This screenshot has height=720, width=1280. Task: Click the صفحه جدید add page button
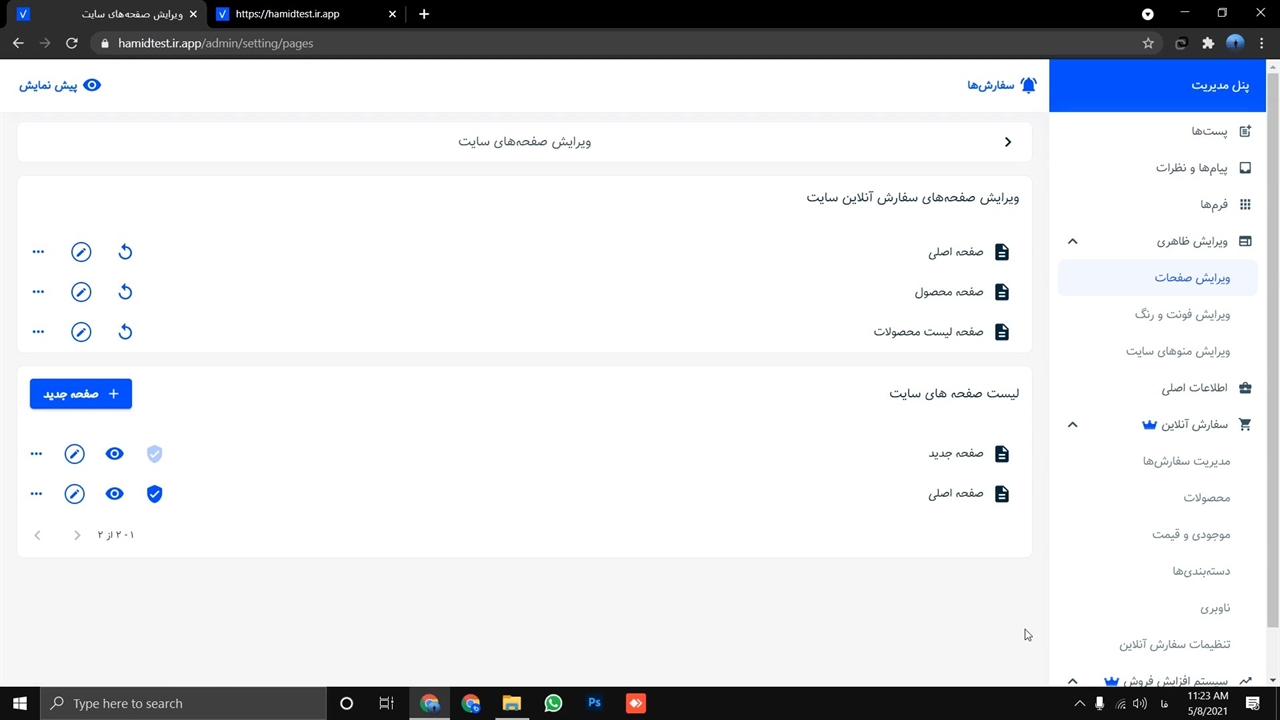pos(81,394)
